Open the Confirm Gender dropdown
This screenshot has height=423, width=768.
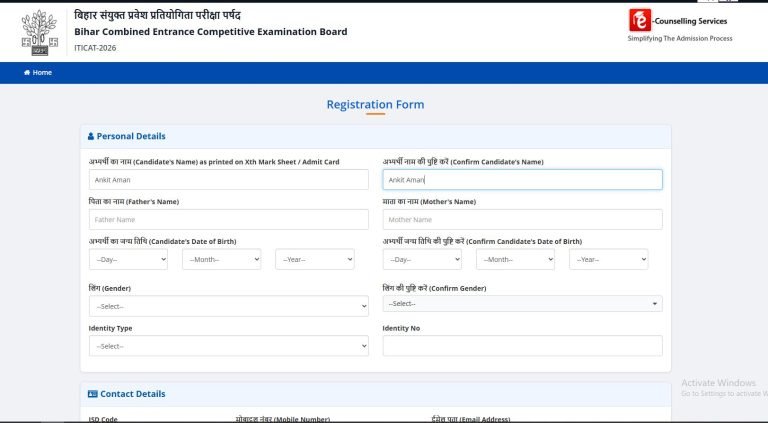point(522,304)
